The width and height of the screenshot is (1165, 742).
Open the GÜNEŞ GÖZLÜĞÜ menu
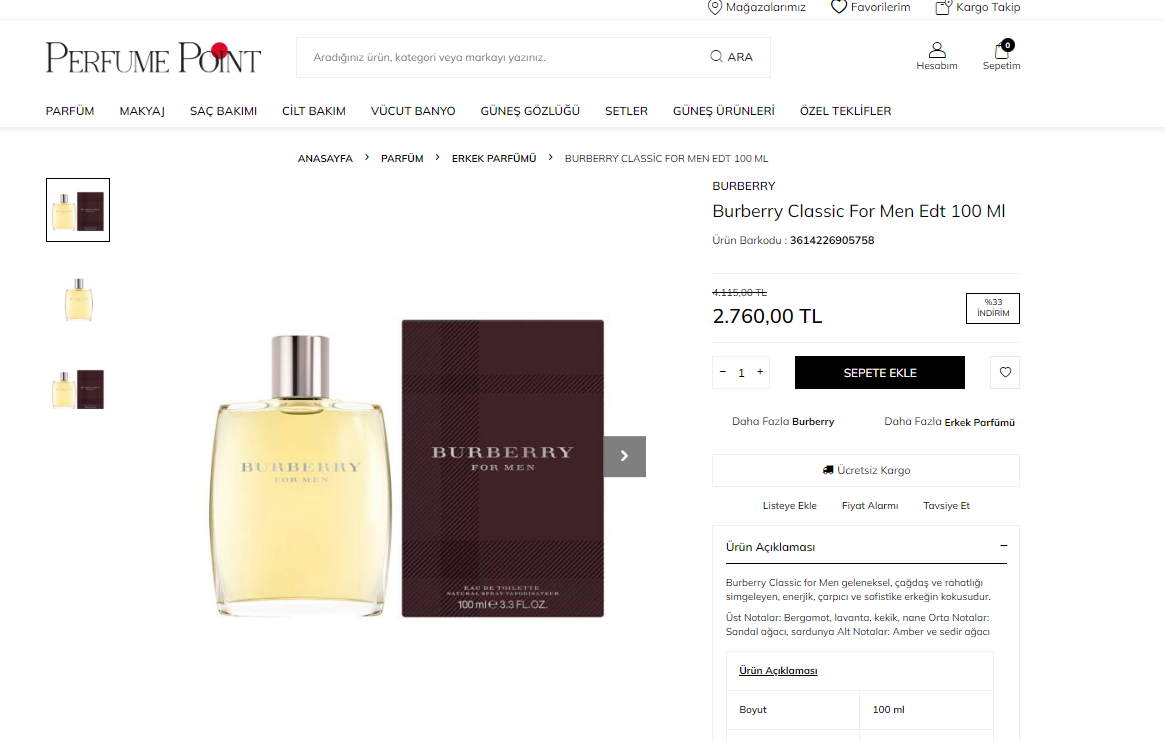pyautogui.click(x=530, y=111)
